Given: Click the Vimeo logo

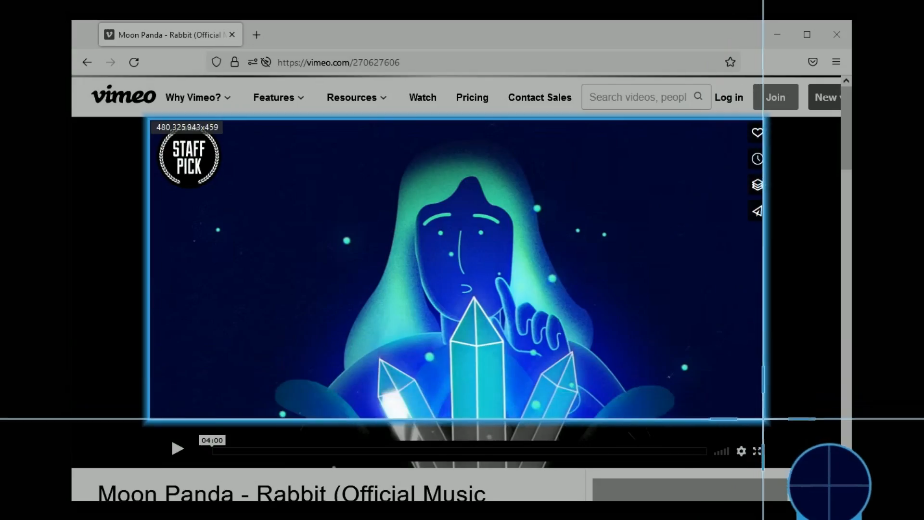Looking at the screenshot, I should 124,96.
